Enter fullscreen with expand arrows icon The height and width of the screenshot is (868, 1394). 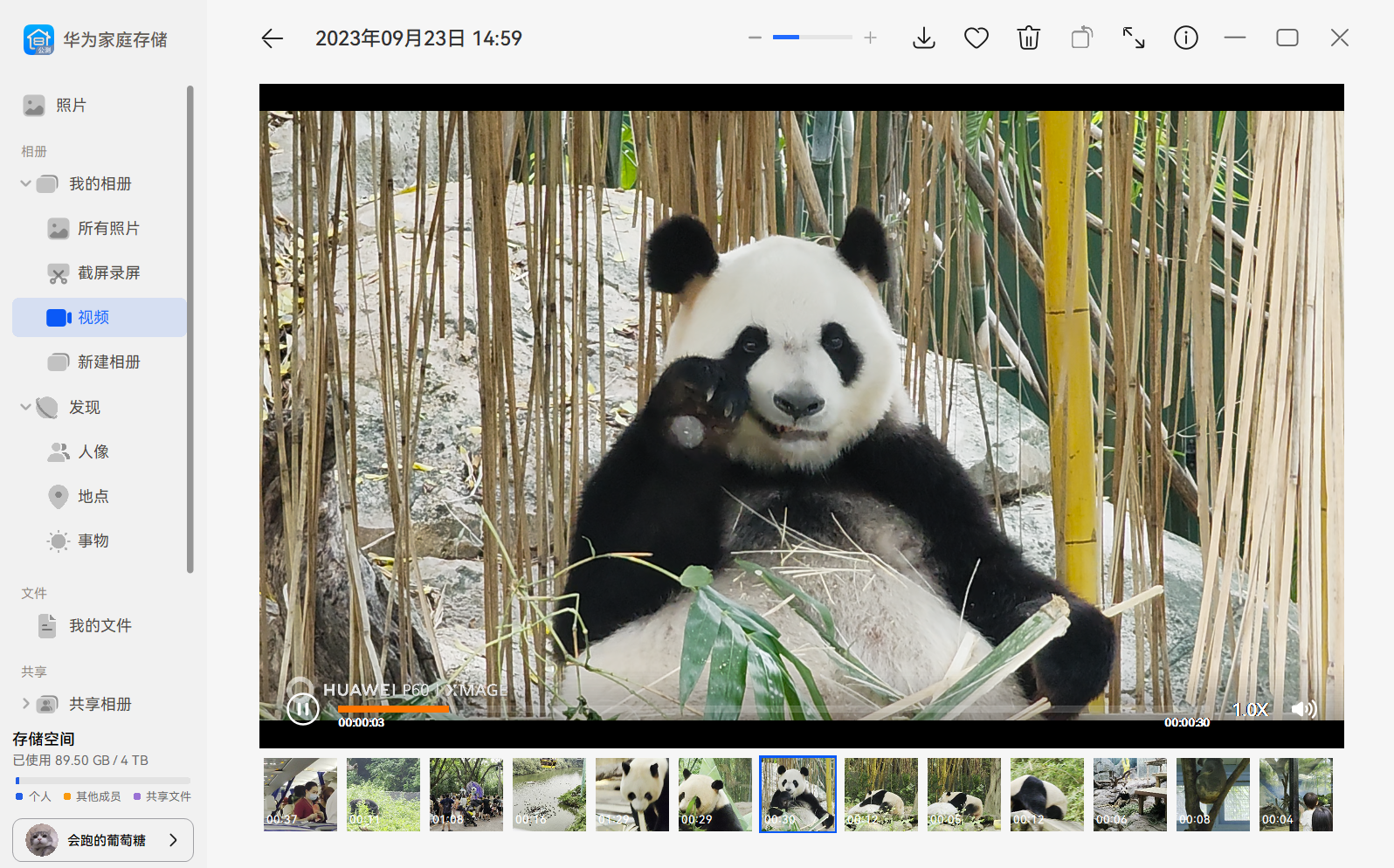[1133, 38]
